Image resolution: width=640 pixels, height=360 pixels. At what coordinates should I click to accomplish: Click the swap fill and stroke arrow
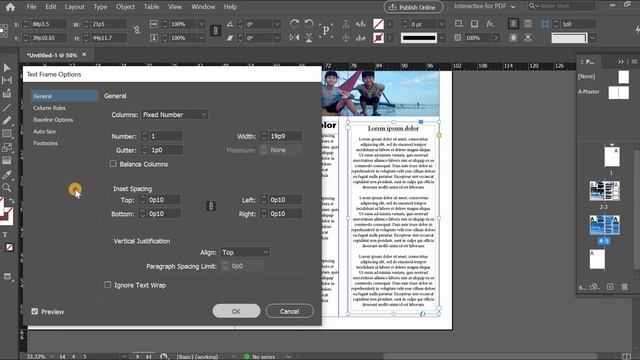coord(11,201)
